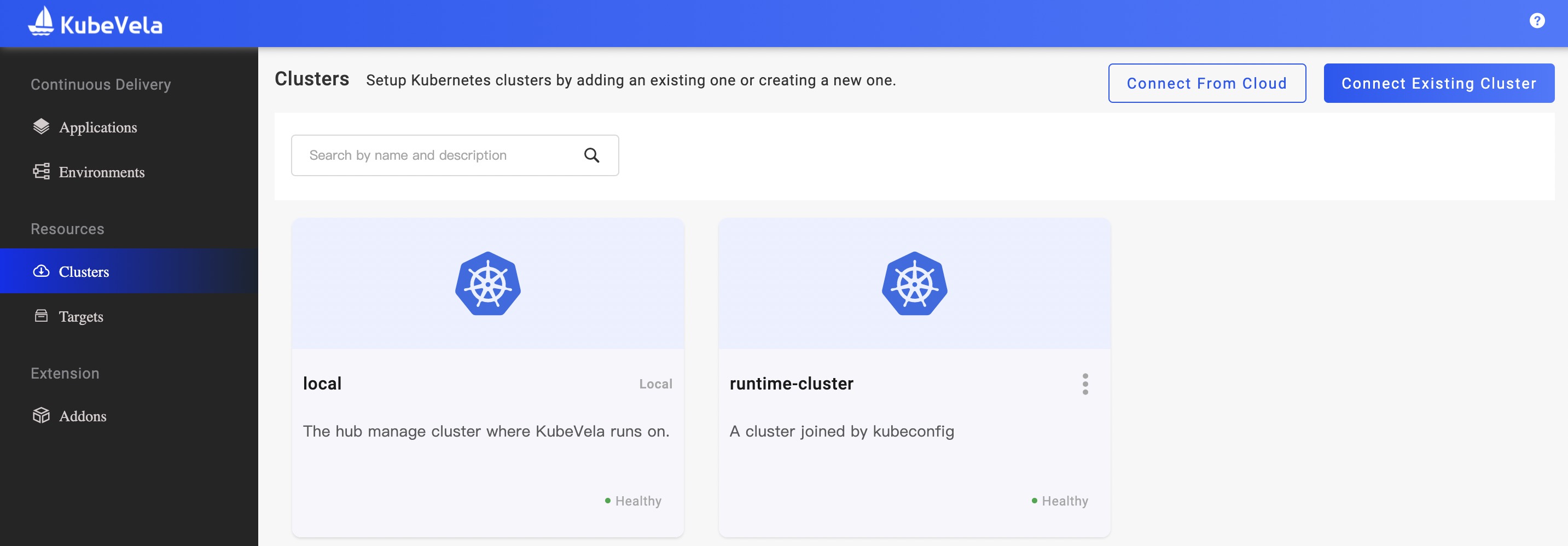Click the runtime-cluster Kubernetes logo
This screenshot has height=546, width=1568.
point(914,283)
